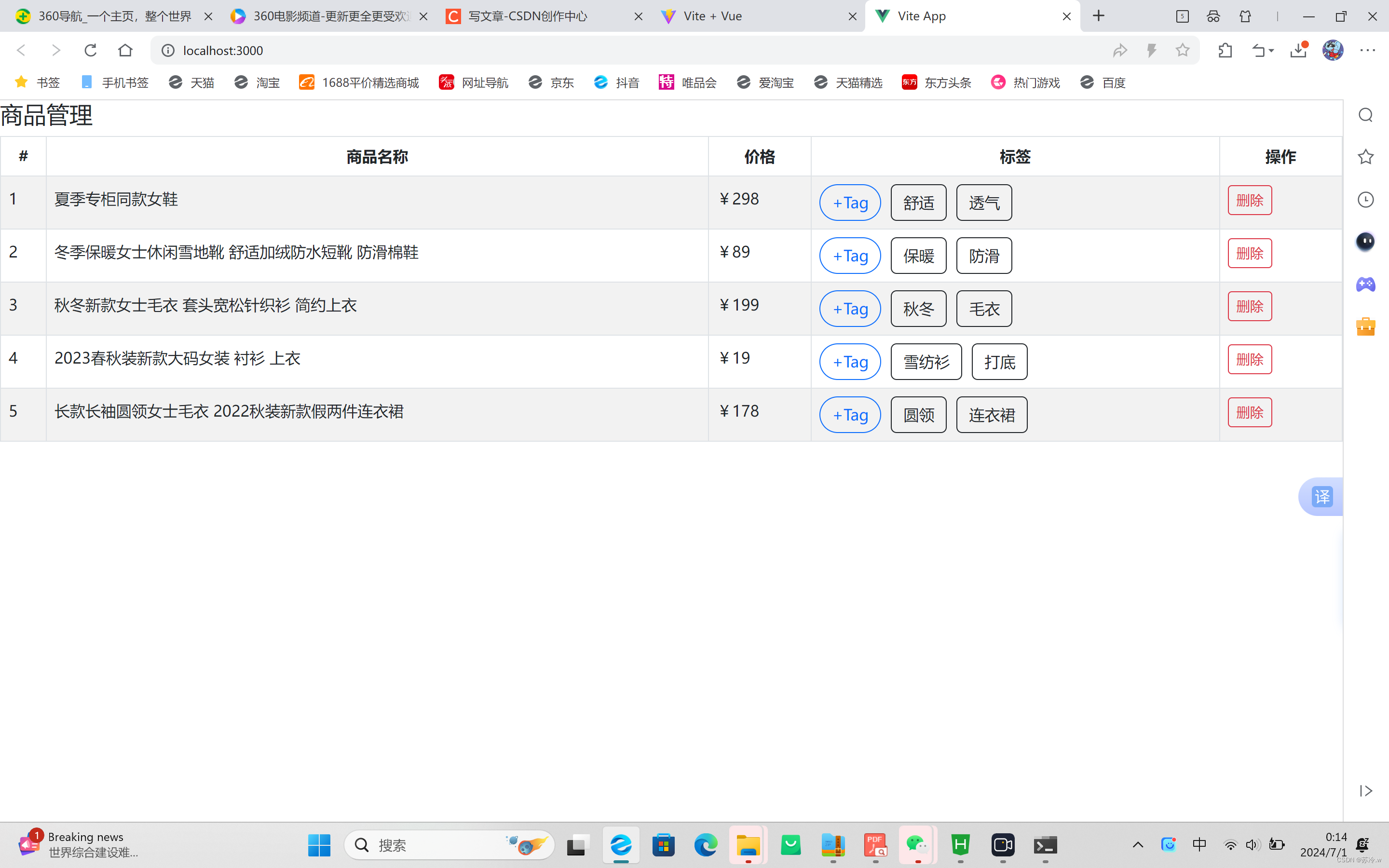This screenshot has width=1389, height=868.
Task: Show hidden system tray icons
Action: click(x=1138, y=844)
